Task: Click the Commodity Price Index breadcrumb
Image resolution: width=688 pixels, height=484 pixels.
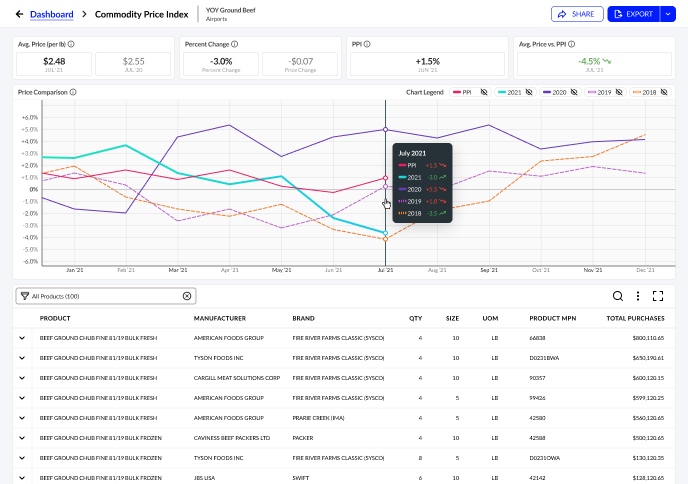Action: click(141, 14)
